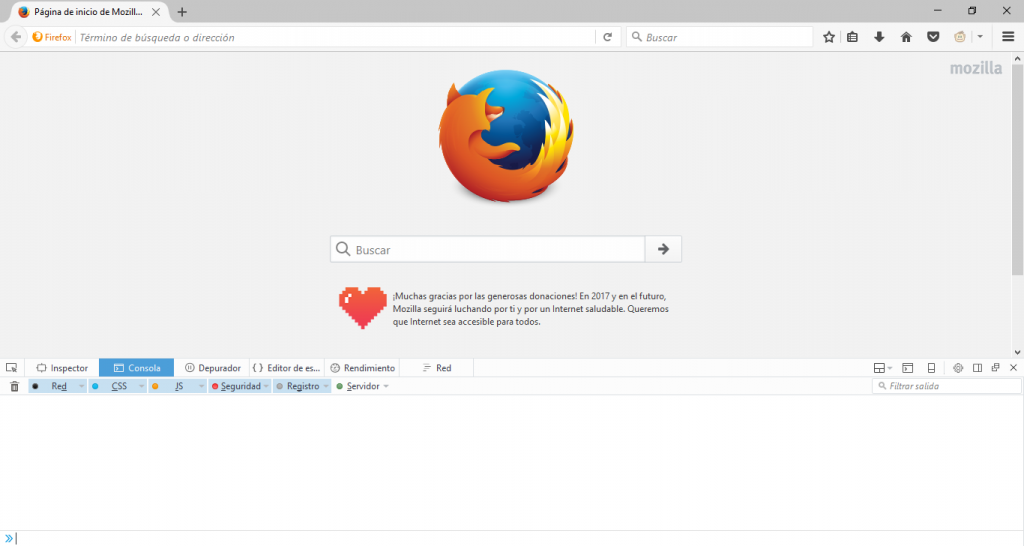Expand the Seguridad filter dropdown arrow
Viewport: 1024px width, 546px height.
(266, 386)
